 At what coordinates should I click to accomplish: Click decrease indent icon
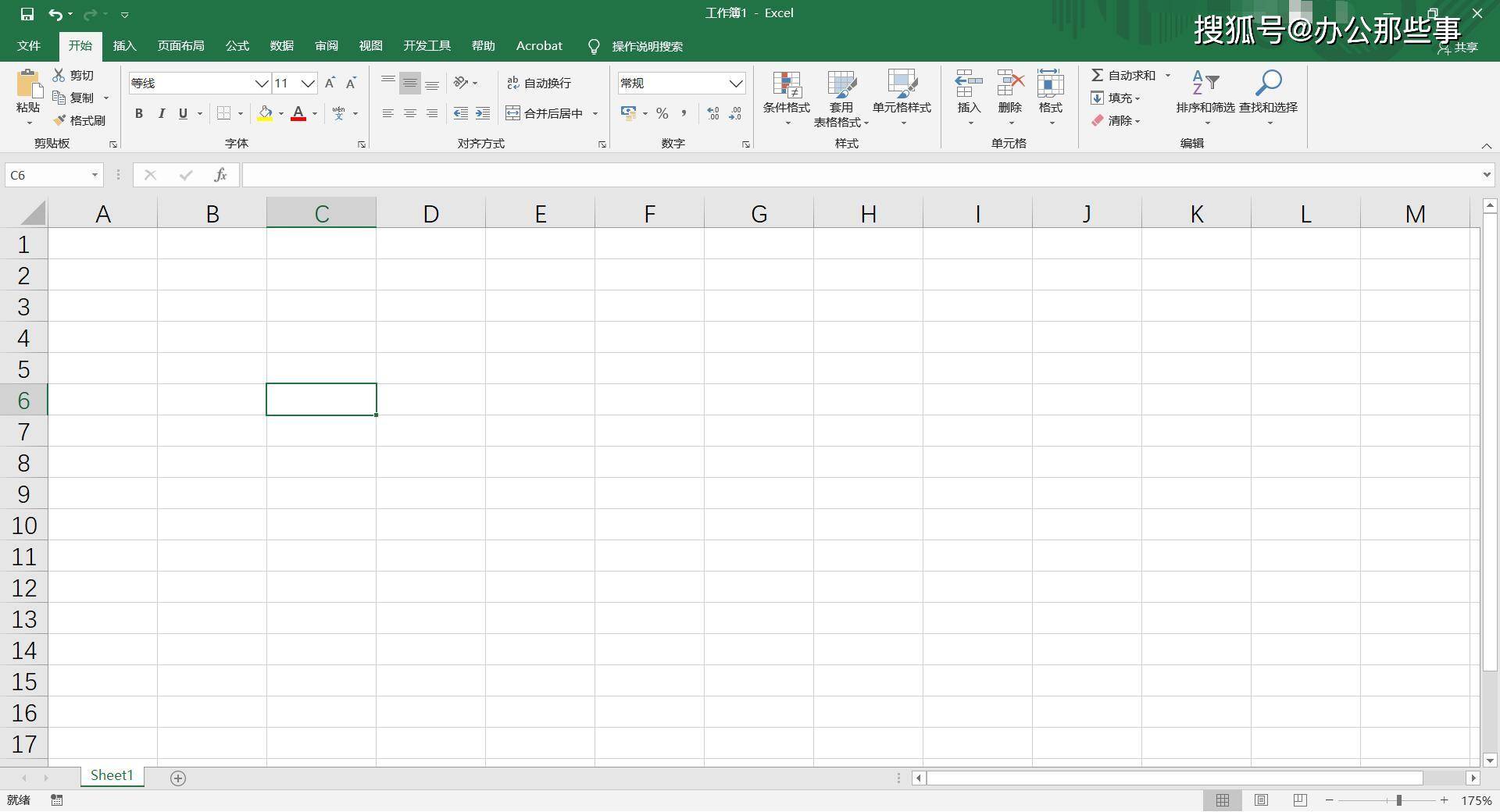[461, 113]
